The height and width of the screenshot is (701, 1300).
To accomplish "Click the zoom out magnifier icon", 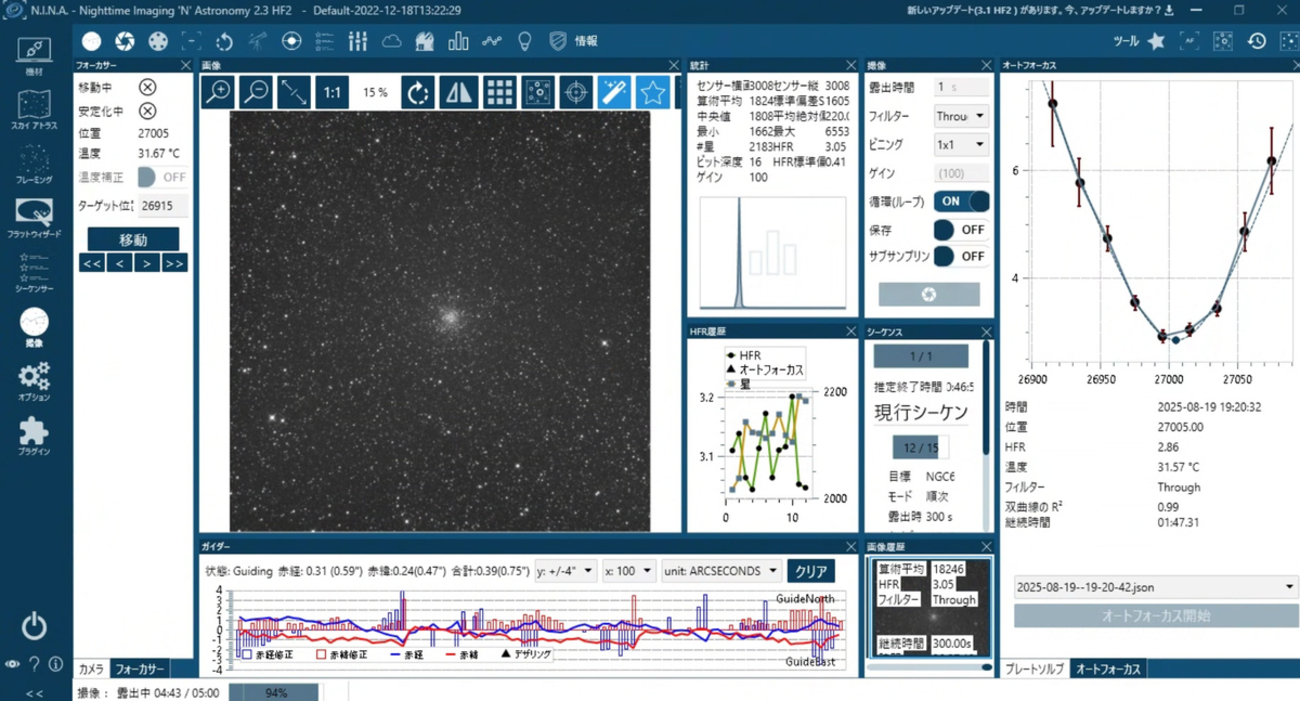I will click(x=256, y=92).
